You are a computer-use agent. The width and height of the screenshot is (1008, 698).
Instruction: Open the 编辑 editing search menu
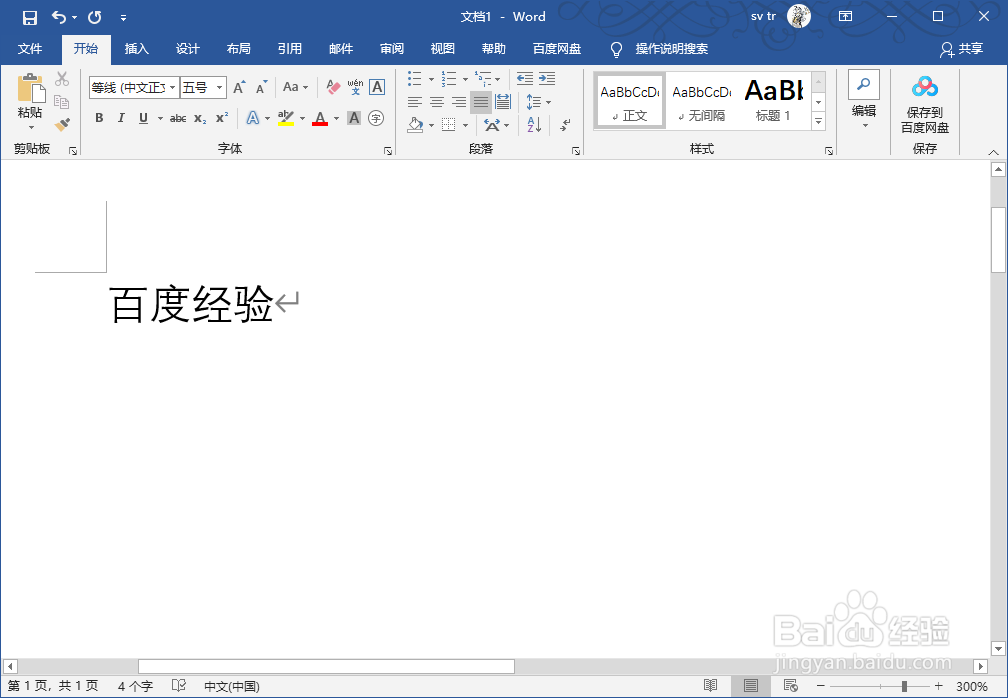coord(864,99)
